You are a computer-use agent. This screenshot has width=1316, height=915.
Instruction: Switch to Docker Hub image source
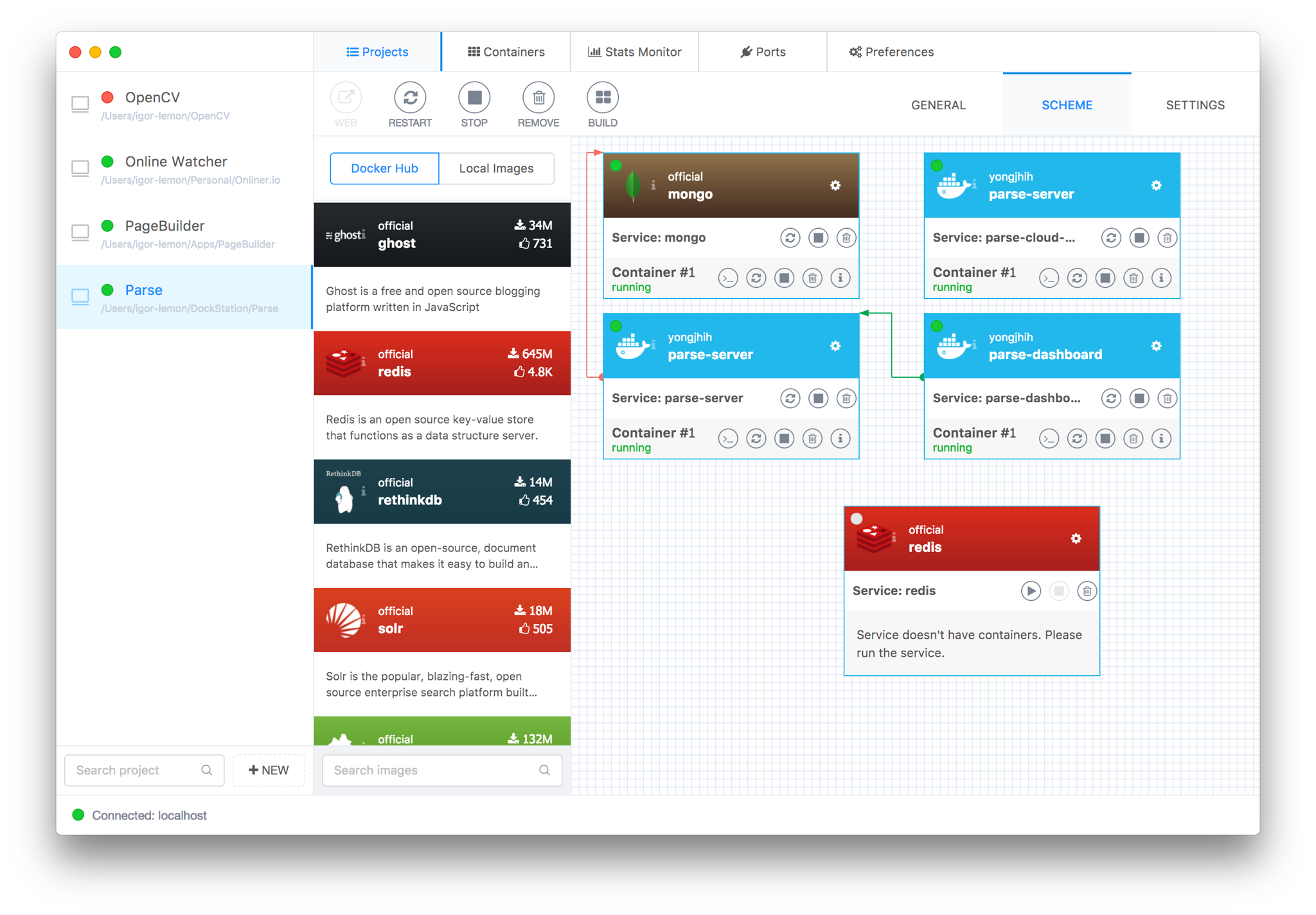click(384, 168)
